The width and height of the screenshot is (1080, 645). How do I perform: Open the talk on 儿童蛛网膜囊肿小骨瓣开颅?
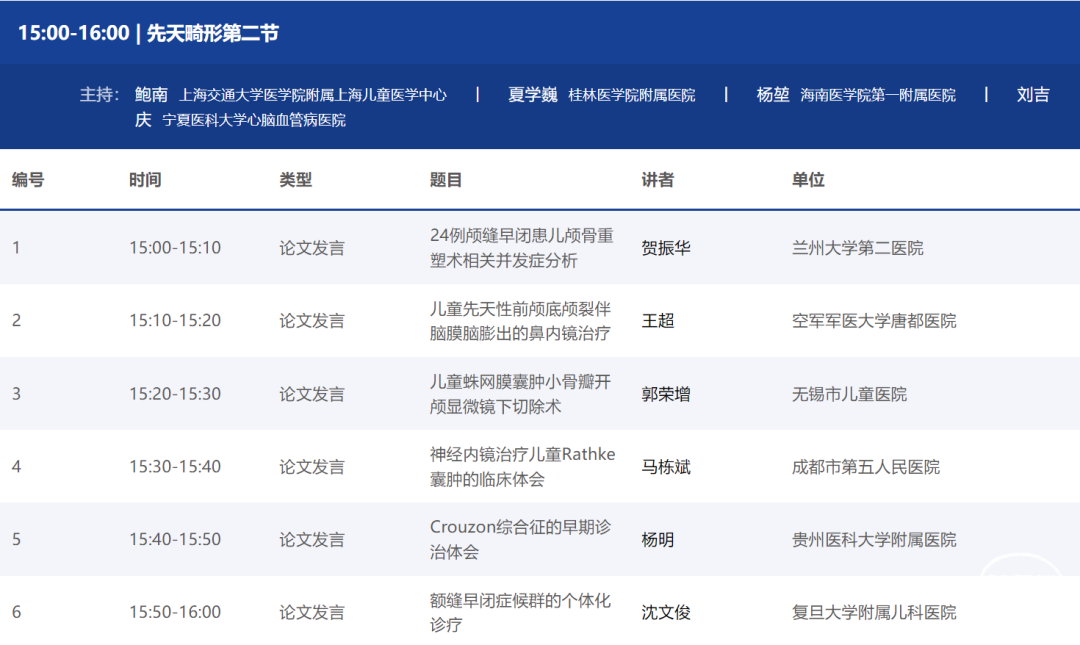point(519,394)
